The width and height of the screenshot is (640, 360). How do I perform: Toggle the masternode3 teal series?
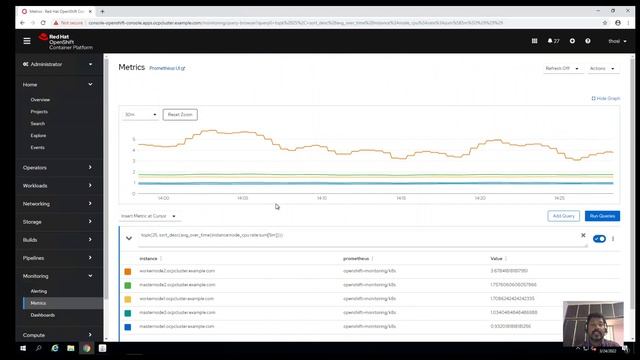[x=128, y=313]
